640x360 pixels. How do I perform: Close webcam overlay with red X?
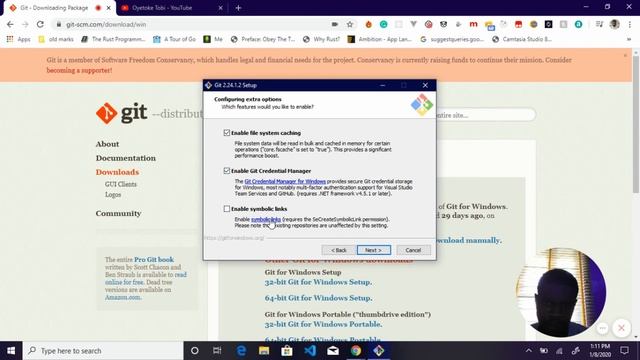point(621,328)
